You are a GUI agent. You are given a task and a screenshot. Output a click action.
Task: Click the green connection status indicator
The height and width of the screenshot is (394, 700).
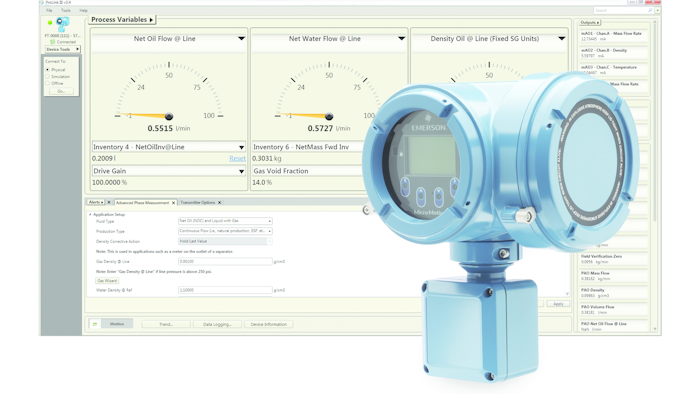50,22
